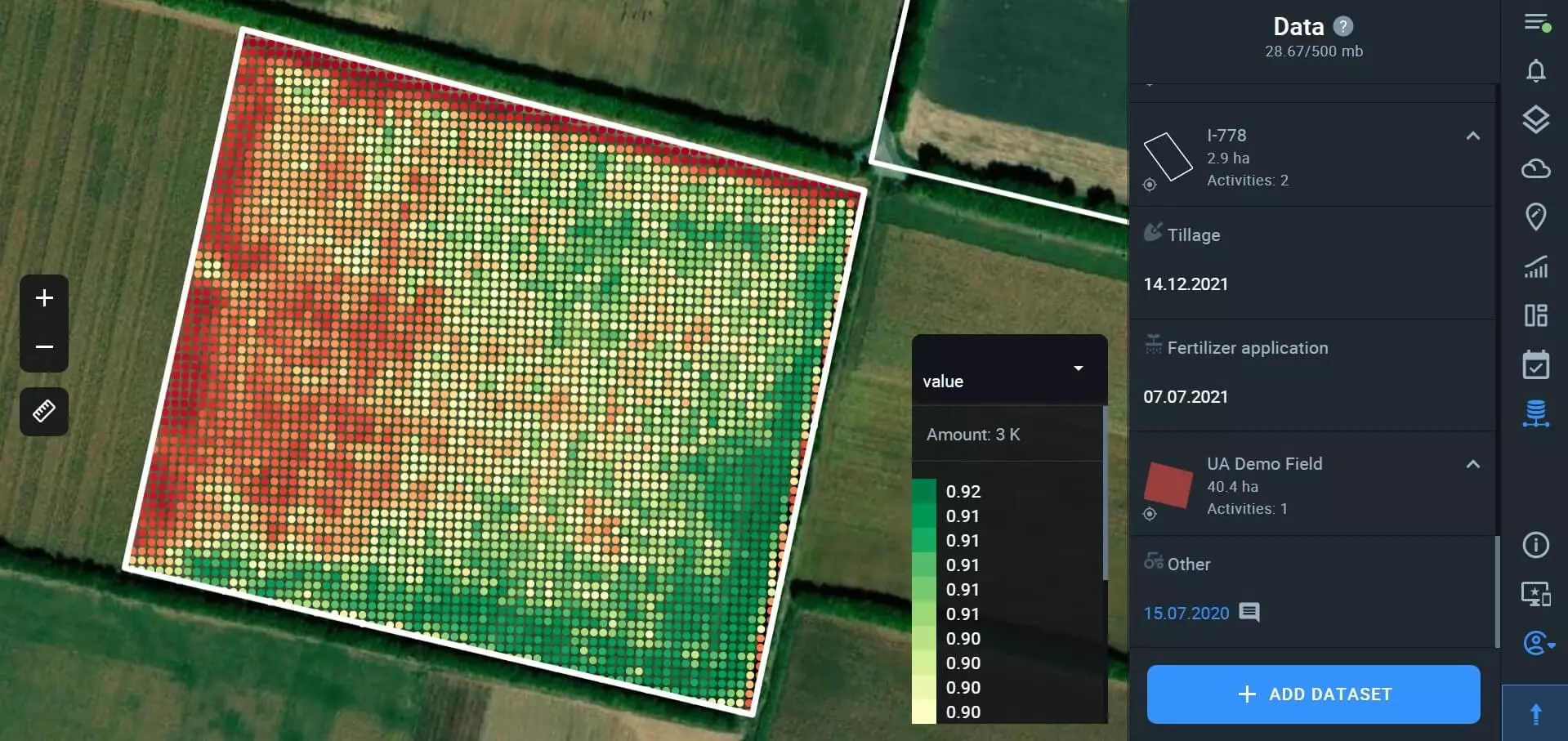Open the calendar tasks icon
This screenshot has height=741, width=1568.
1535,365
